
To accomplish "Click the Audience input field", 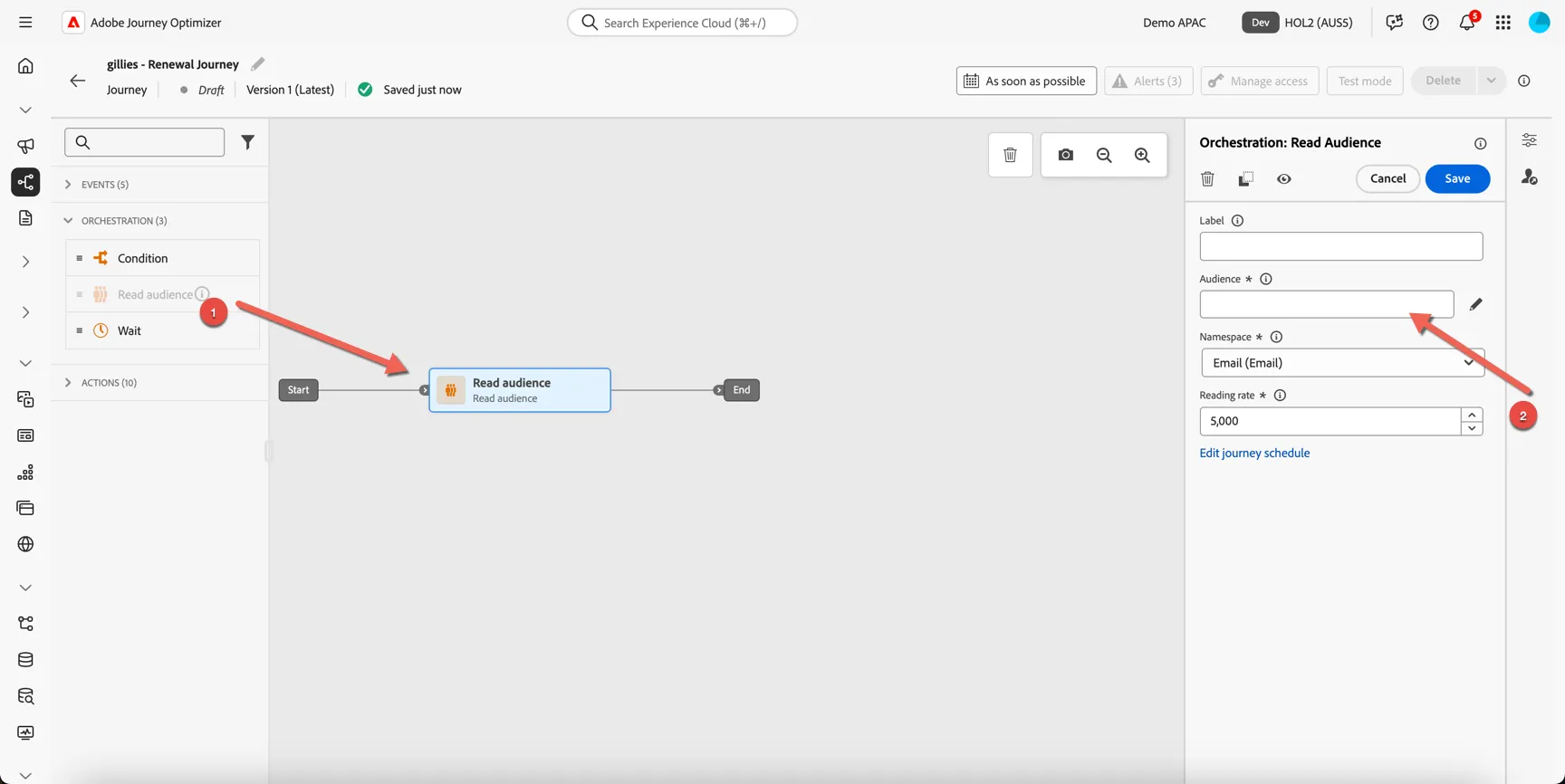I will [x=1326, y=304].
